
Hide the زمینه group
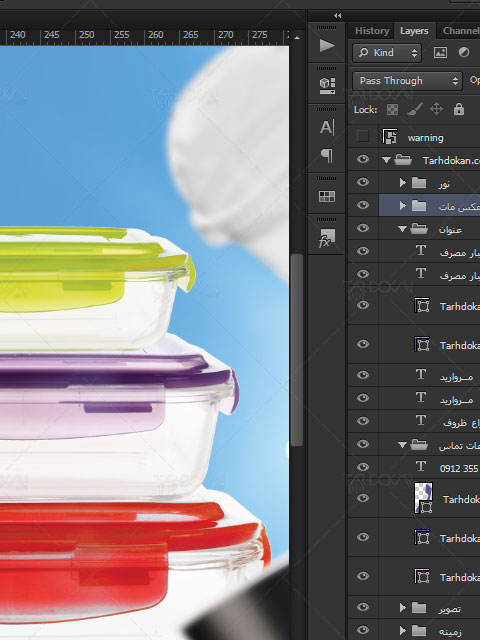(362, 630)
